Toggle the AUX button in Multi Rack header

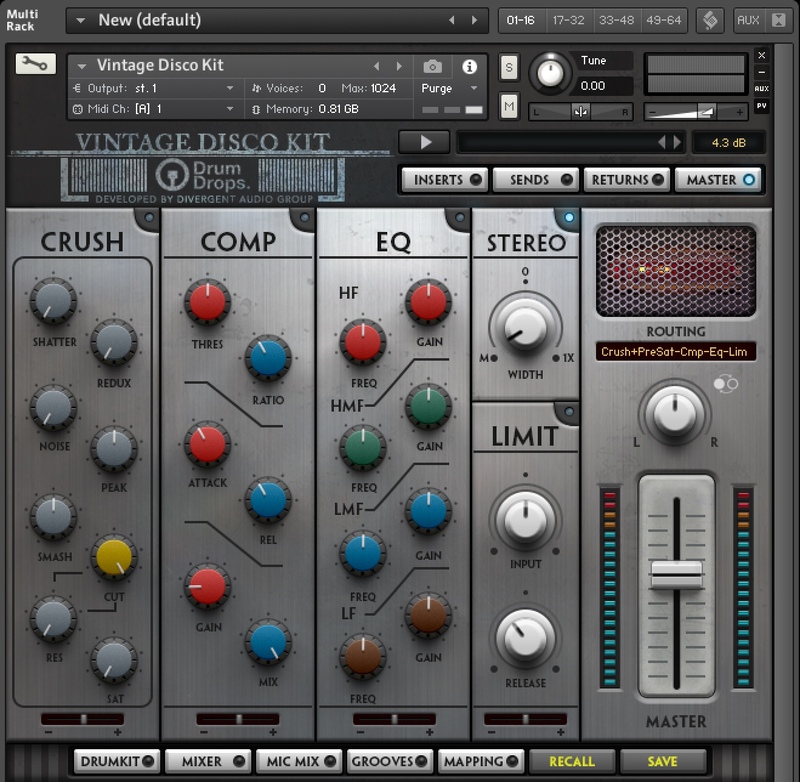tap(748, 20)
